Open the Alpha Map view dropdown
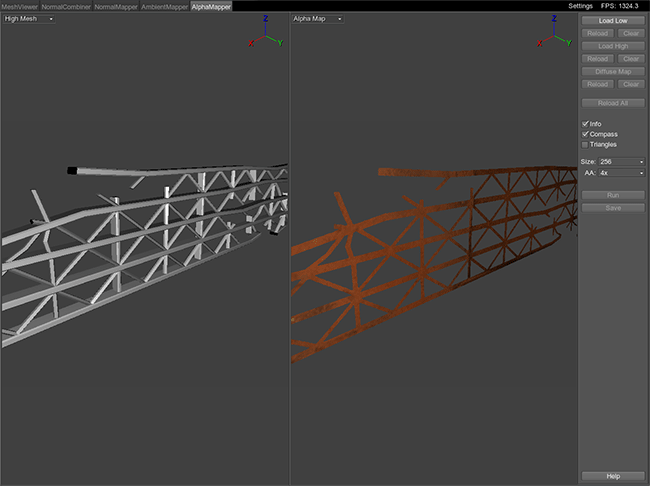 pyautogui.click(x=318, y=19)
